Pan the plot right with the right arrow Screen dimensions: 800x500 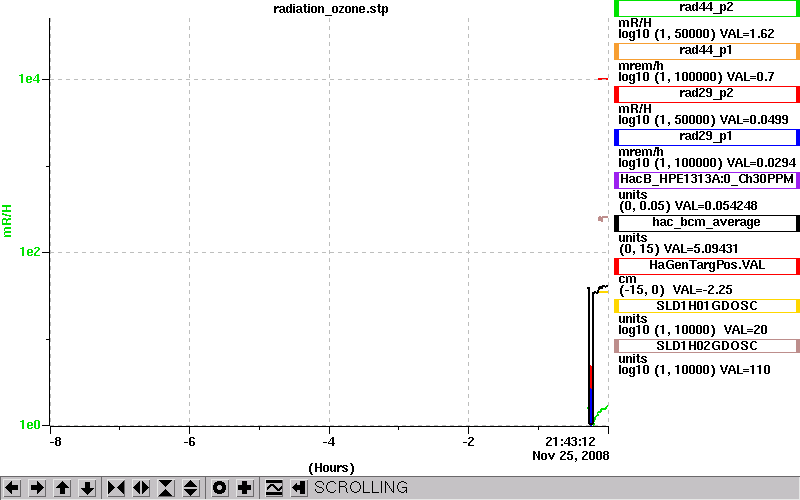pyautogui.click(x=37, y=488)
